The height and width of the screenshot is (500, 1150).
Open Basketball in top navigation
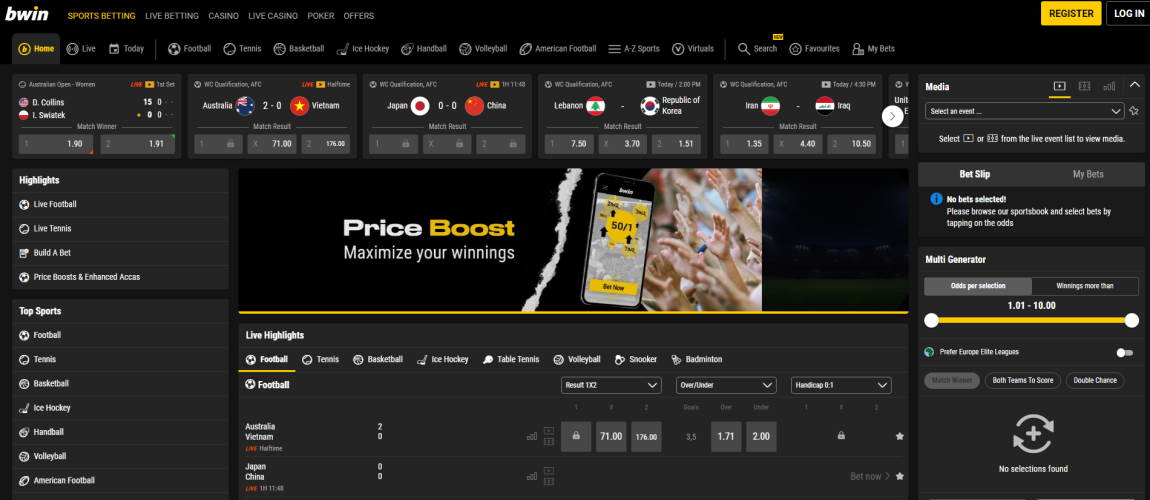coord(299,49)
